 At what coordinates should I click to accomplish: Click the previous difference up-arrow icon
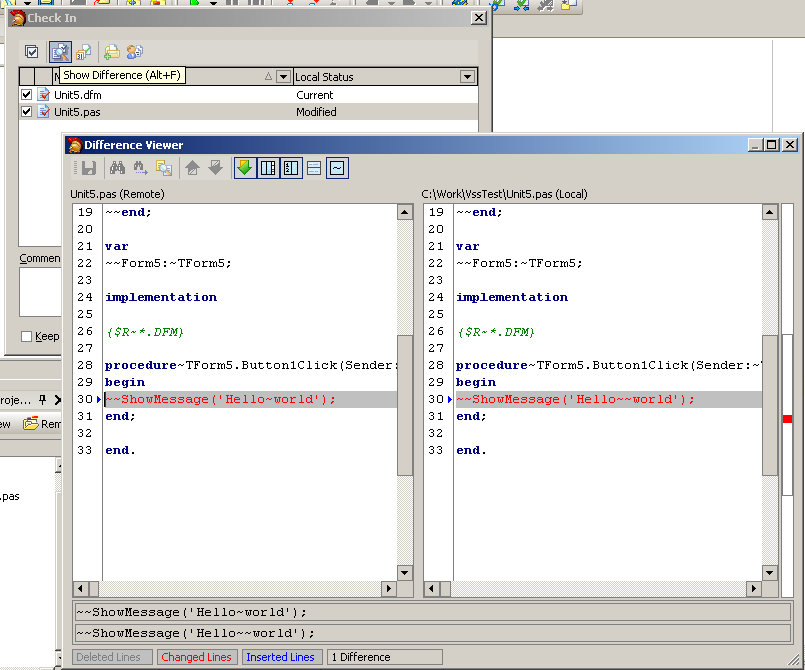coord(193,168)
